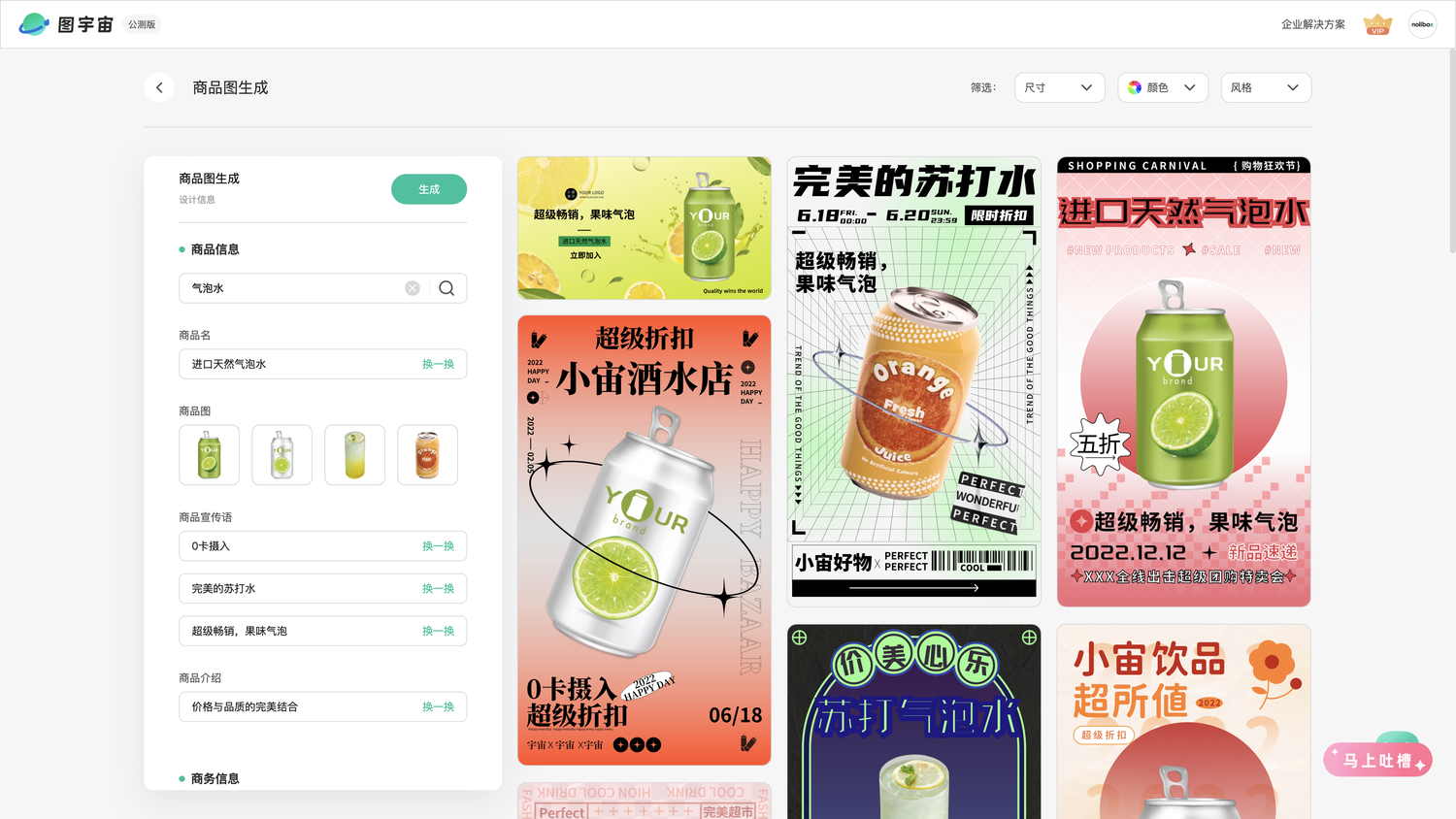Click the 完美的苏打水 slogan field
The height and width of the screenshot is (819, 1456).
pyautogui.click(x=322, y=589)
